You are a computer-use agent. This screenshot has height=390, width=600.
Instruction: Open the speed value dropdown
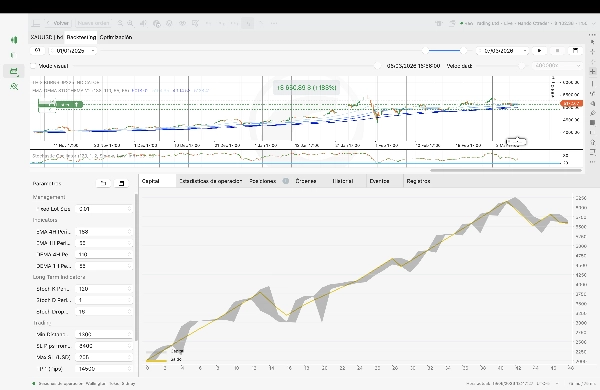pyautogui.click(x=558, y=66)
